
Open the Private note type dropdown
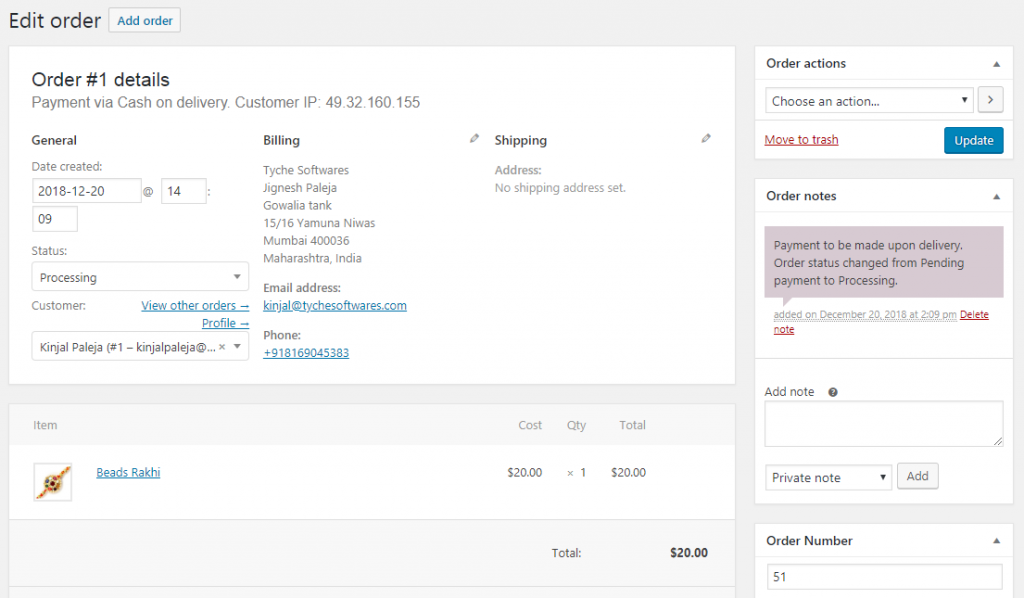click(828, 478)
